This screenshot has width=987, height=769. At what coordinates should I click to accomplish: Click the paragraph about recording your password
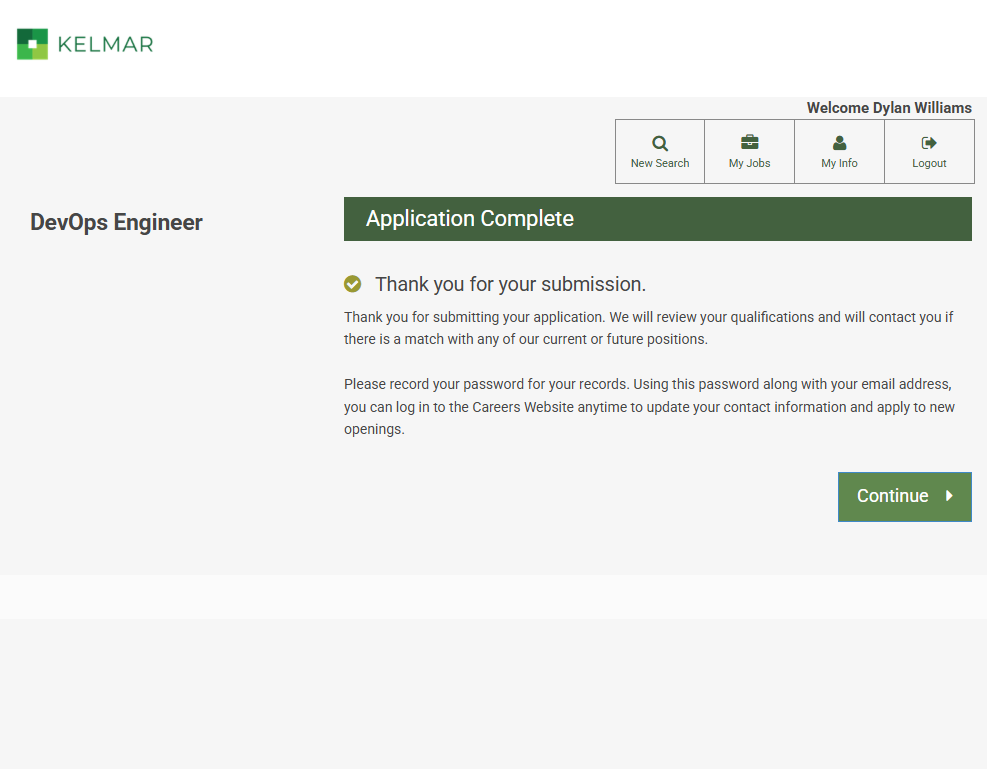(648, 407)
